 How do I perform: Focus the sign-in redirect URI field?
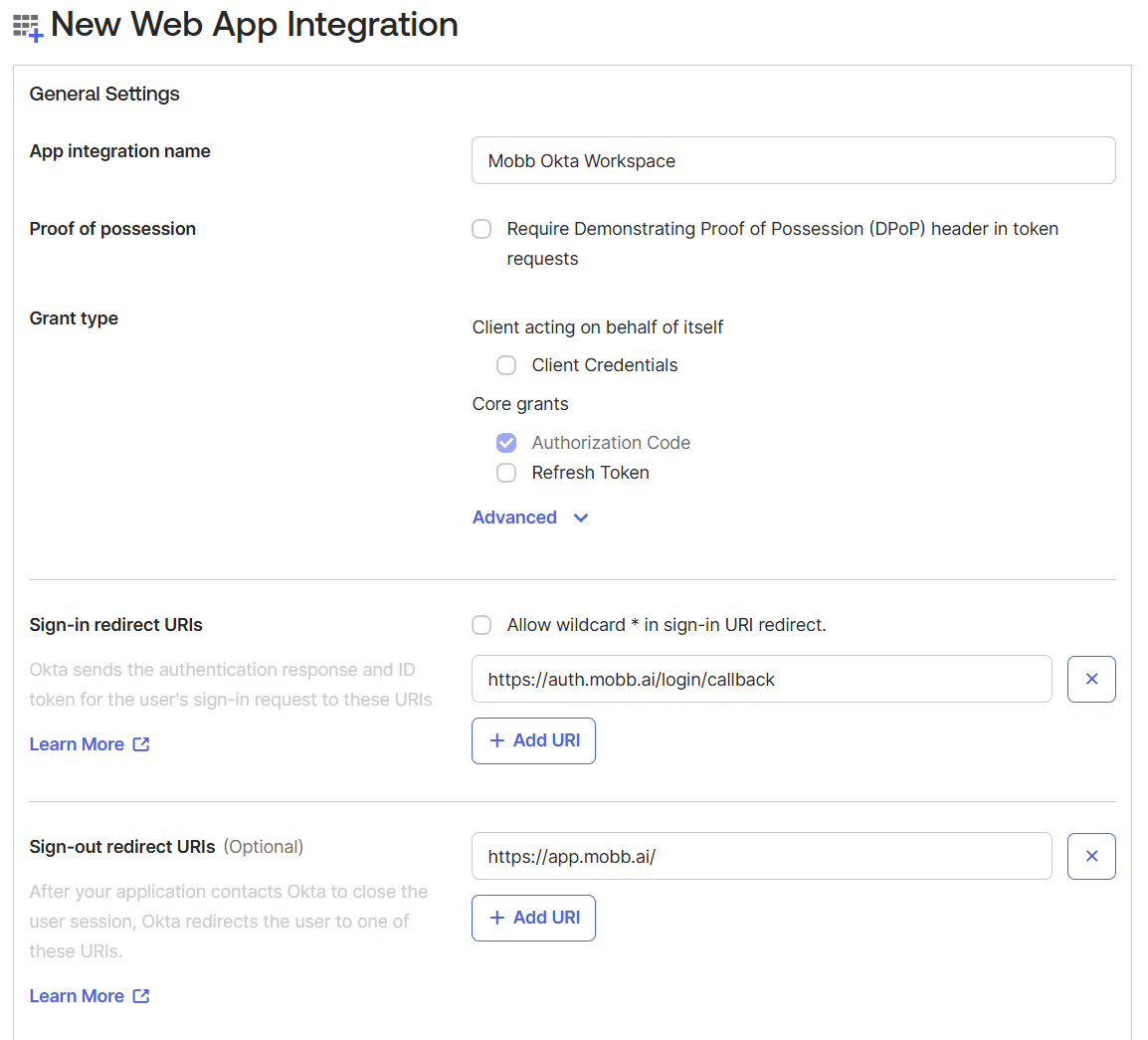761,679
